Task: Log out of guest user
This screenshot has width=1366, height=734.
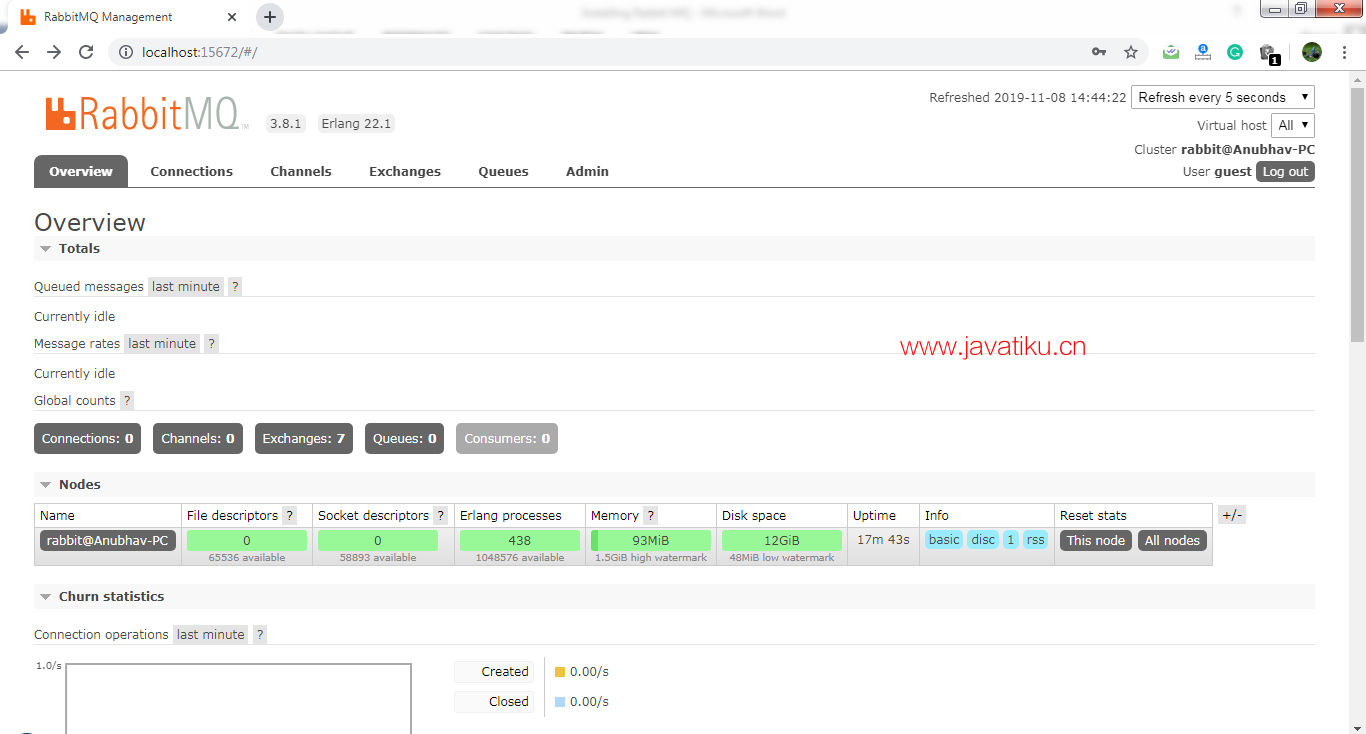Action: (1285, 171)
